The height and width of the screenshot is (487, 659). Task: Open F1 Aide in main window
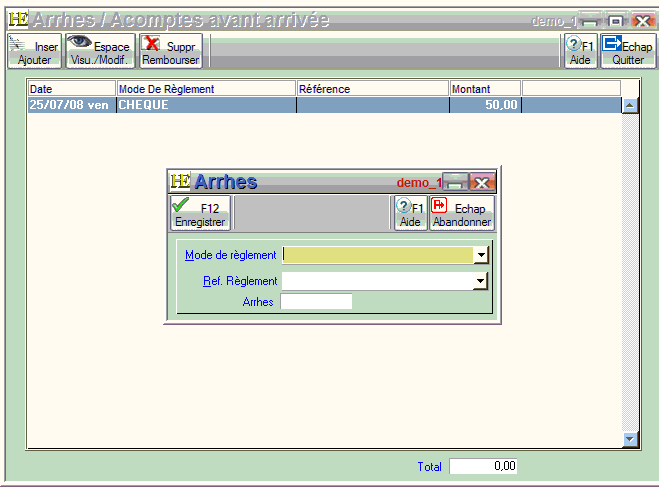click(x=580, y=51)
